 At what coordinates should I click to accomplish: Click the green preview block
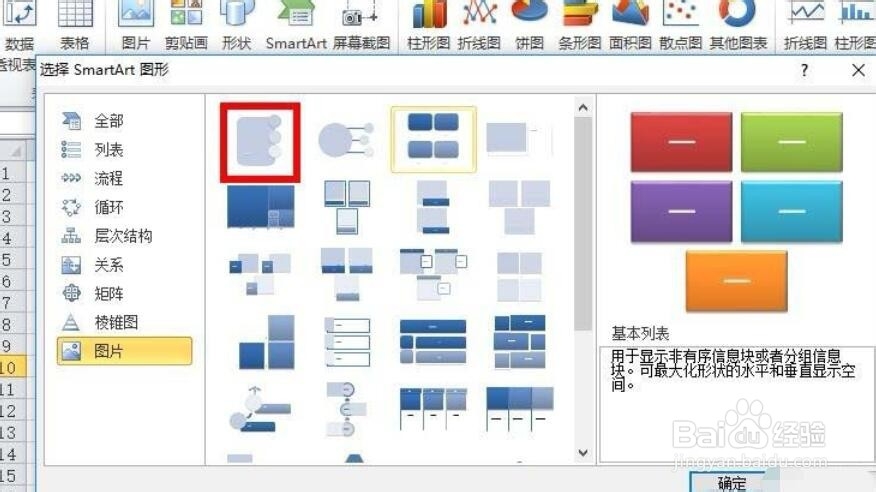792,142
